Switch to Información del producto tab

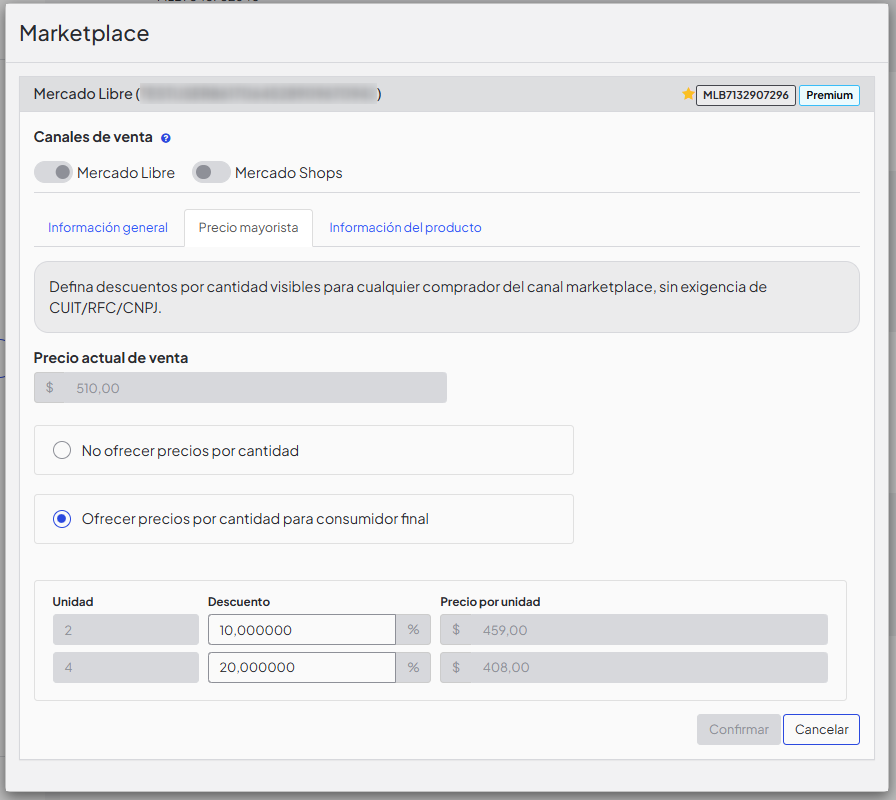405,227
